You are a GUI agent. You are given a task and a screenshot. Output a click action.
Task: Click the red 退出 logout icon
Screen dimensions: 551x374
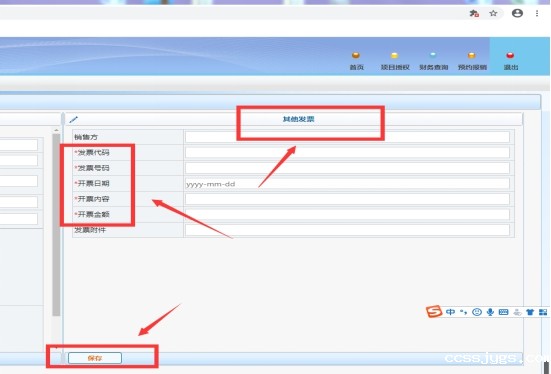click(510, 56)
